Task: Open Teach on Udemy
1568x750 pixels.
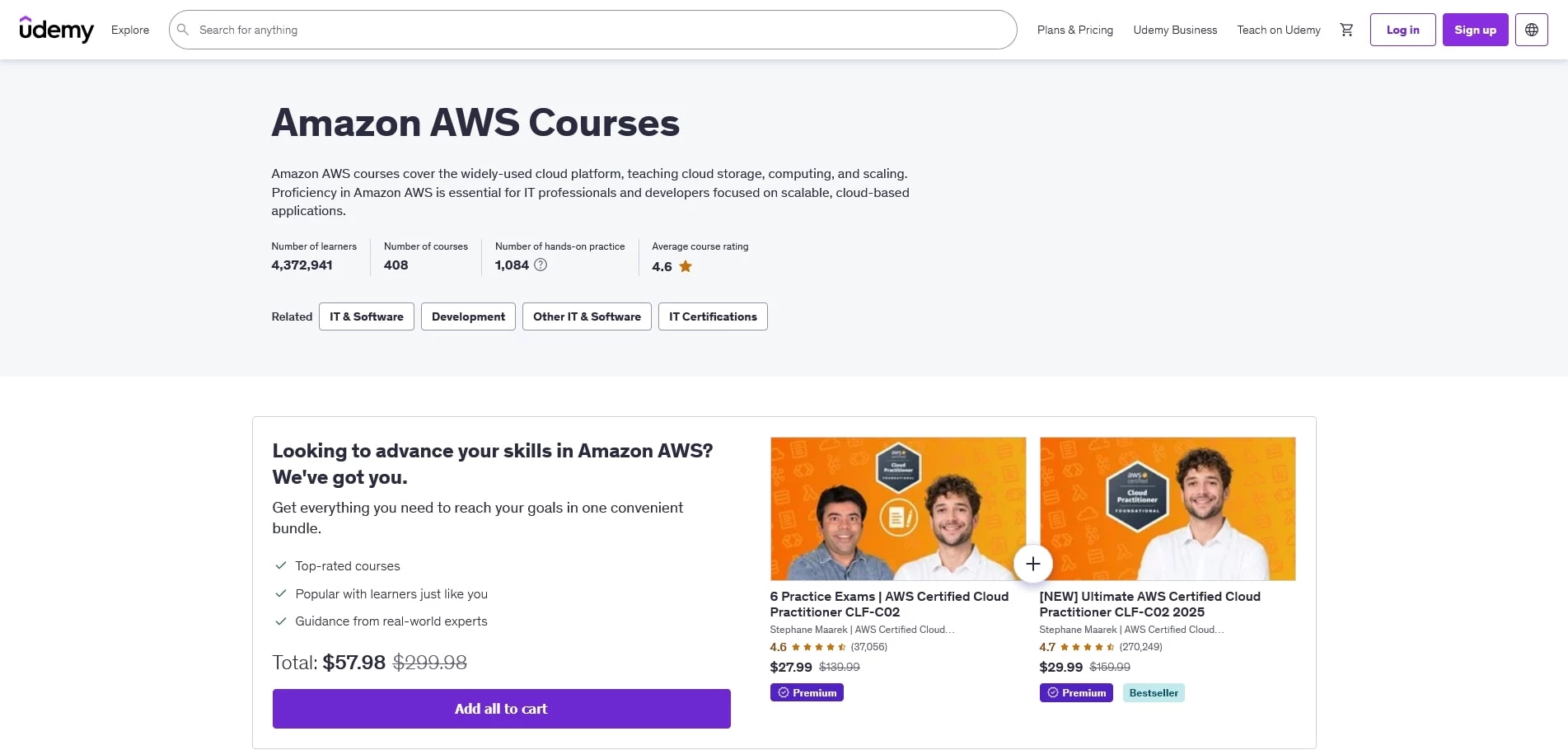Action: tap(1278, 30)
